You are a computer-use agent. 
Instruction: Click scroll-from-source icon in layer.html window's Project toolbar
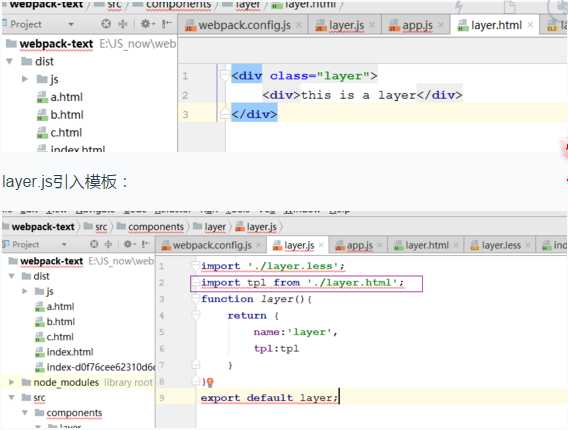(106, 24)
